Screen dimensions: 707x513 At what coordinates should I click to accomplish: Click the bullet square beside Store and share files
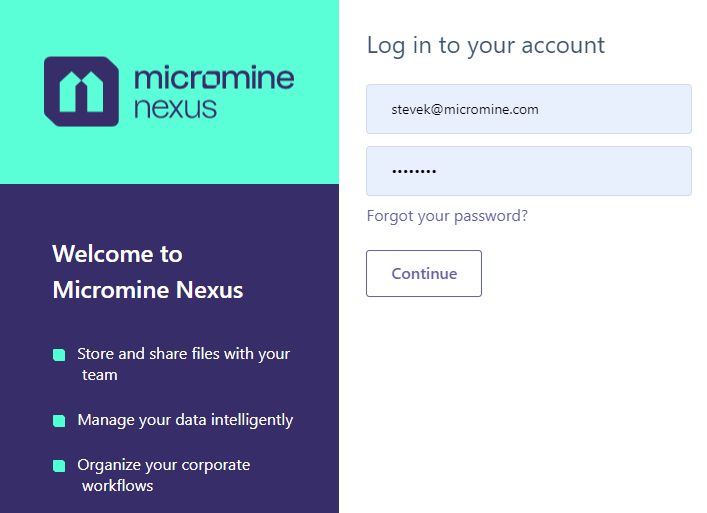(59, 355)
